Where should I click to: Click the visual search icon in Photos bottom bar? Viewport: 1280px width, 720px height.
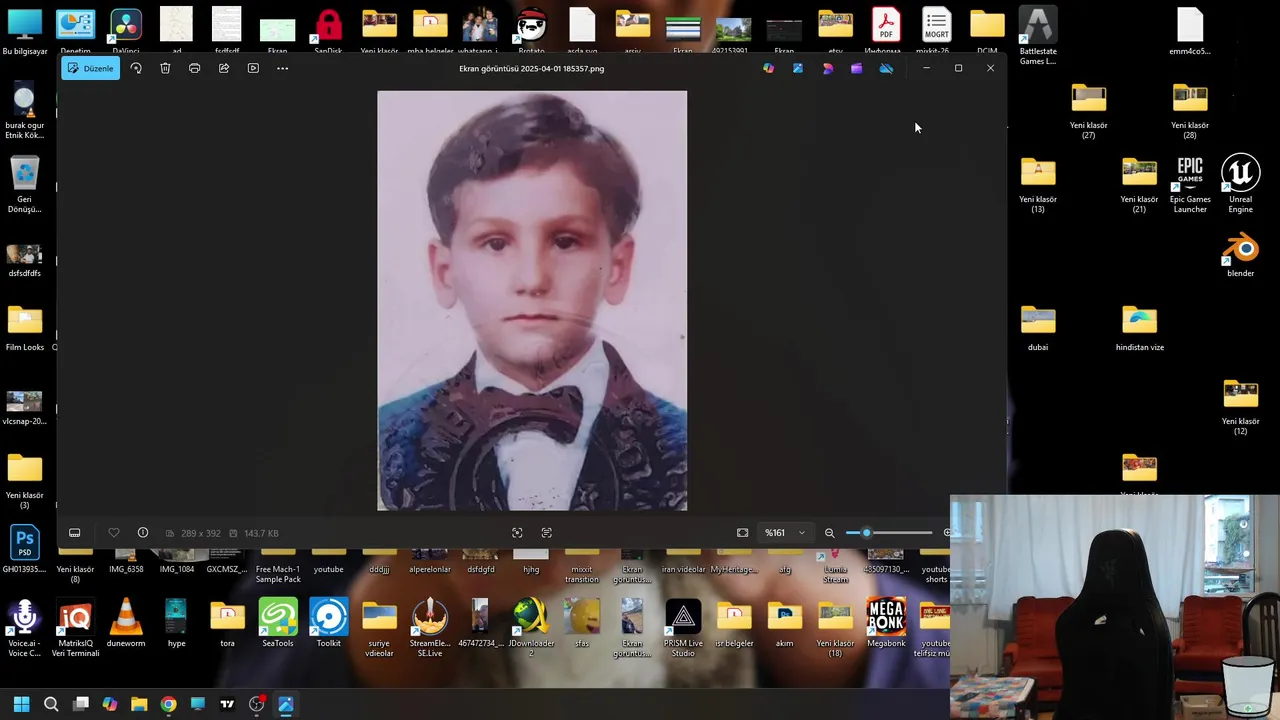pos(517,533)
